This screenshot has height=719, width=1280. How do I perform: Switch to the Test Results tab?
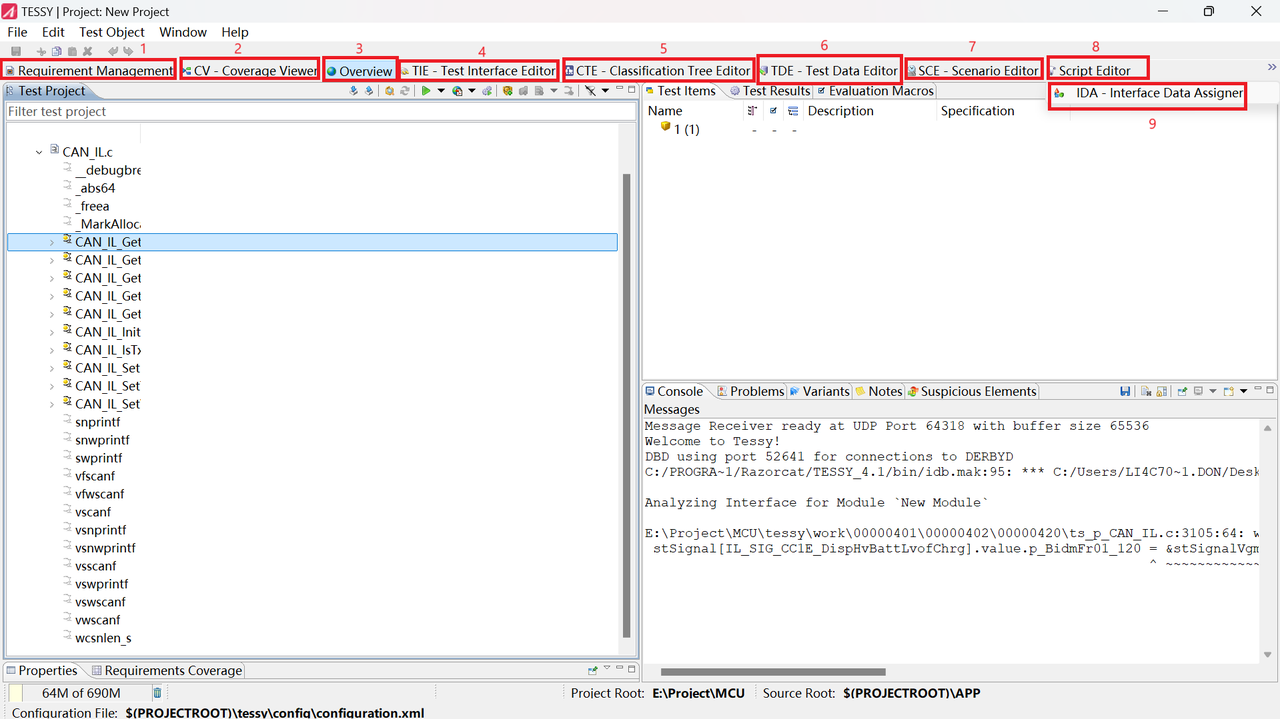click(769, 91)
